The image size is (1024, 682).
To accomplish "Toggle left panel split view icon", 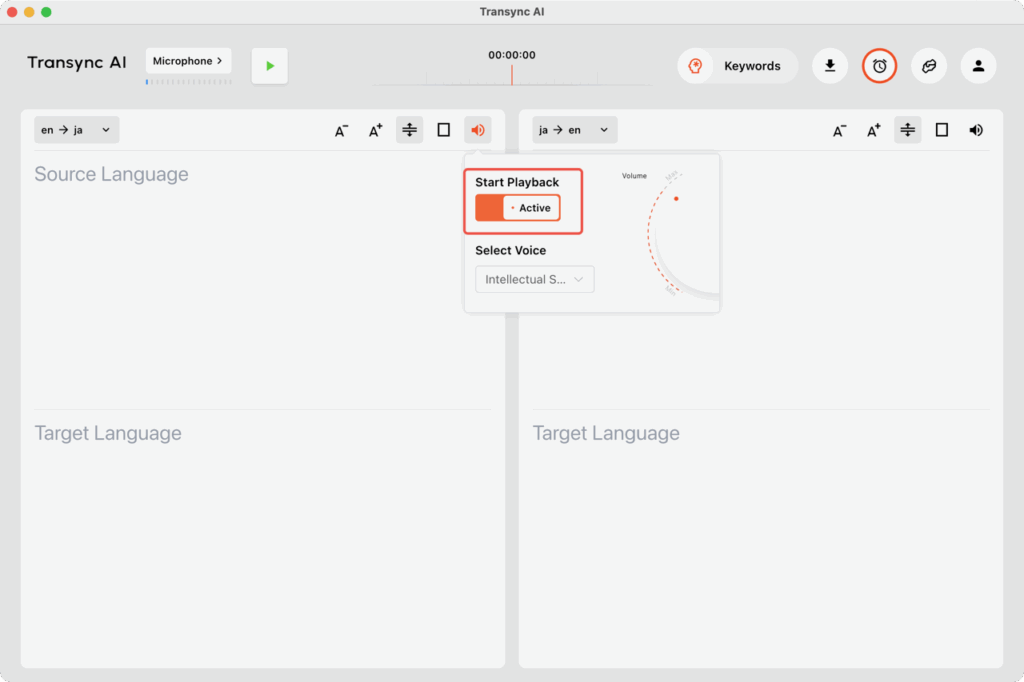I will (409, 130).
